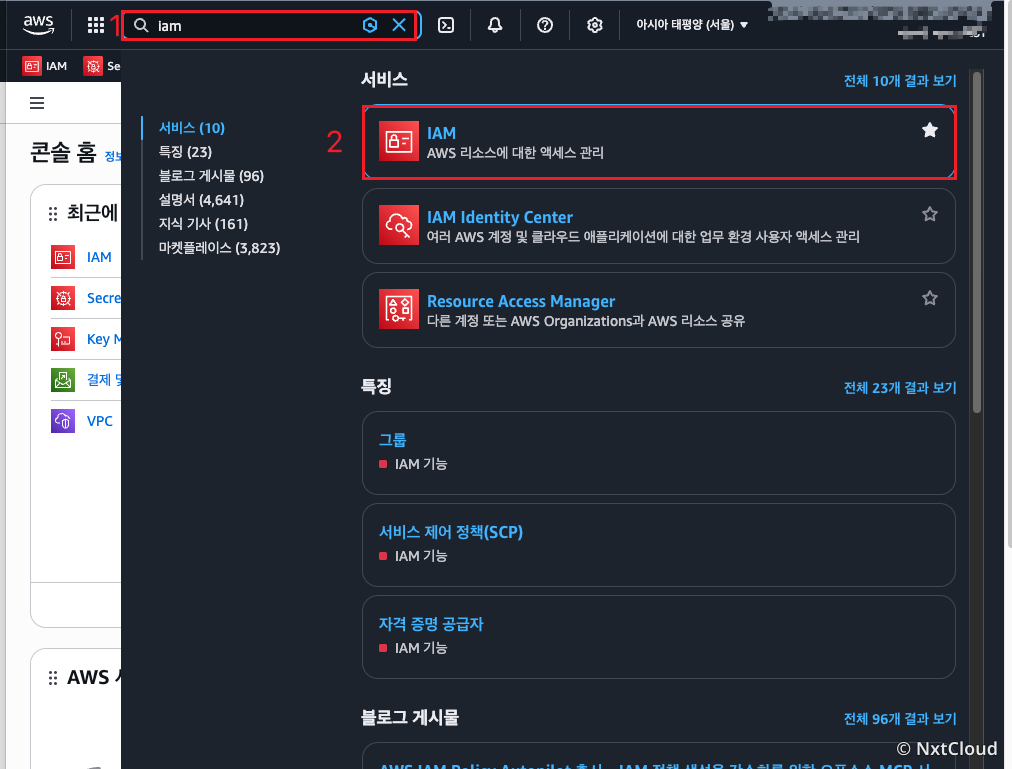Open the help question mark icon
The height and width of the screenshot is (769, 1012).
545,25
